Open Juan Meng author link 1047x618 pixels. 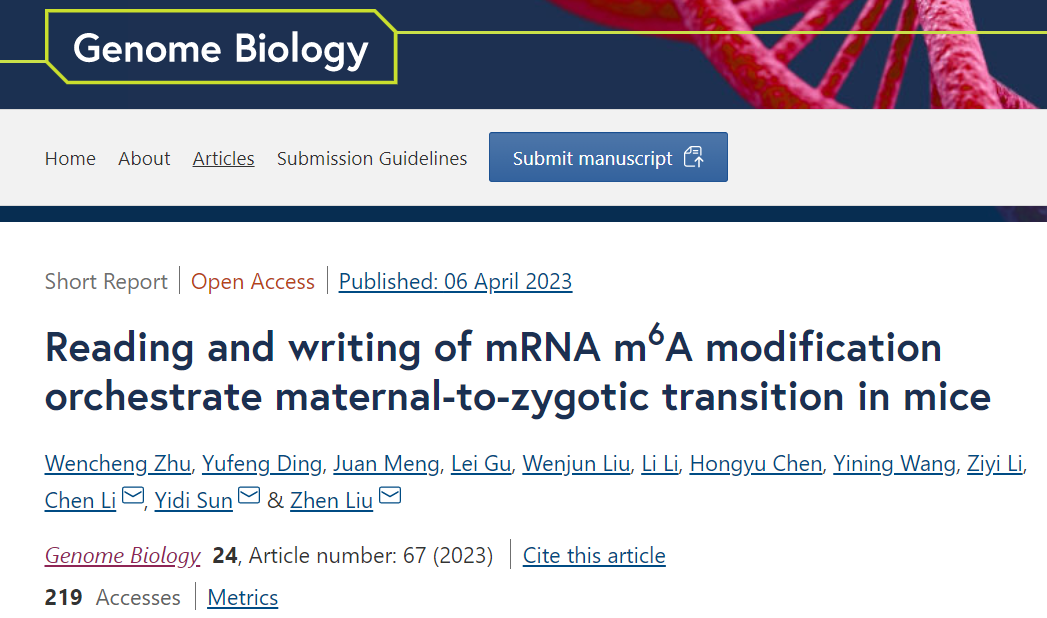386,463
